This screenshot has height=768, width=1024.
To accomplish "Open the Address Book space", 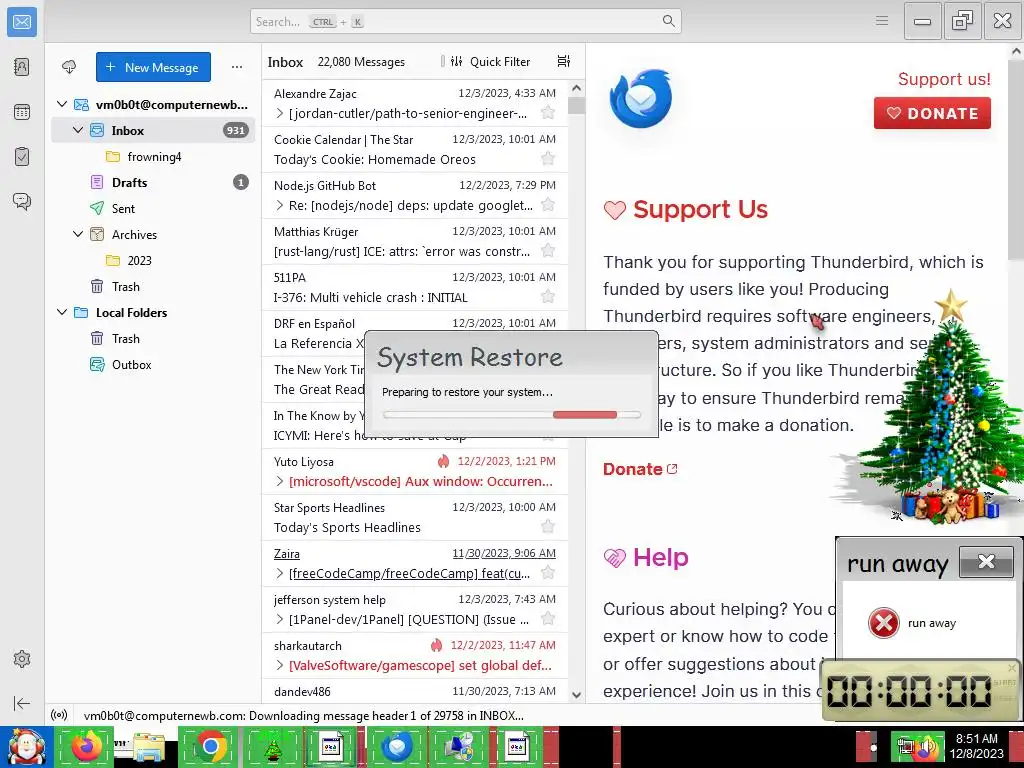I will pyautogui.click(x=22, y=67).
